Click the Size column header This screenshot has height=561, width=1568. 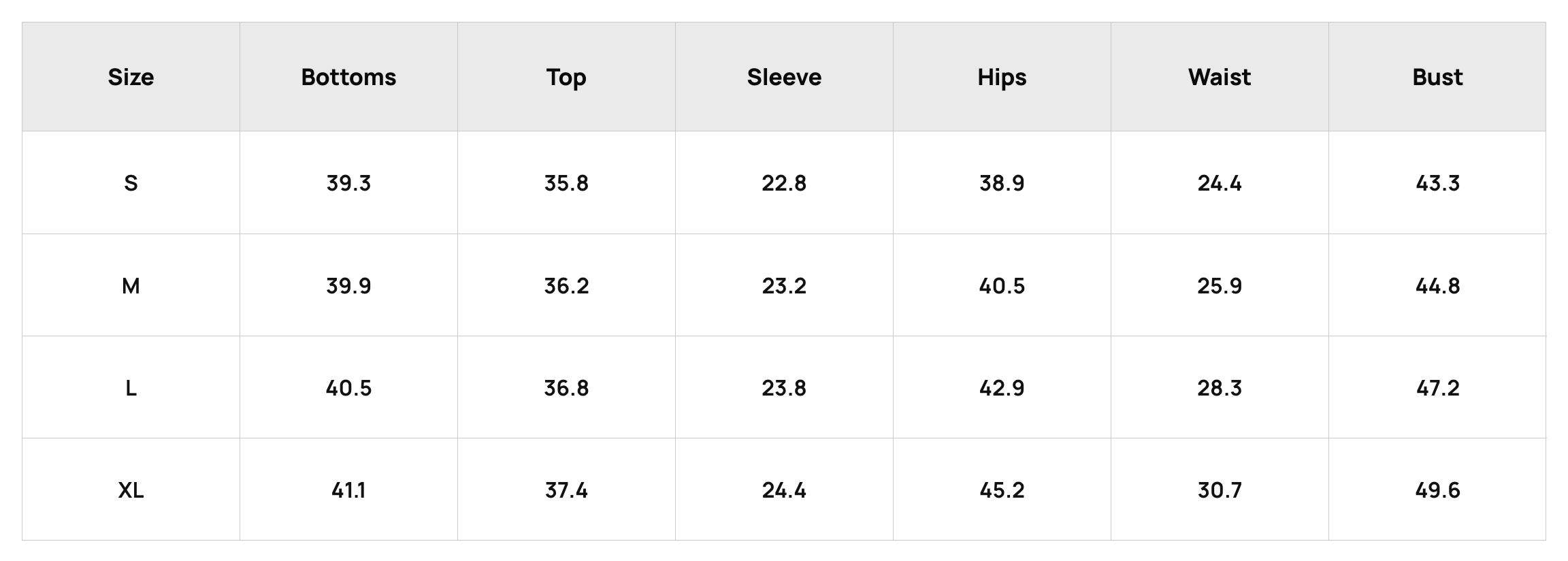pos(131,77)
